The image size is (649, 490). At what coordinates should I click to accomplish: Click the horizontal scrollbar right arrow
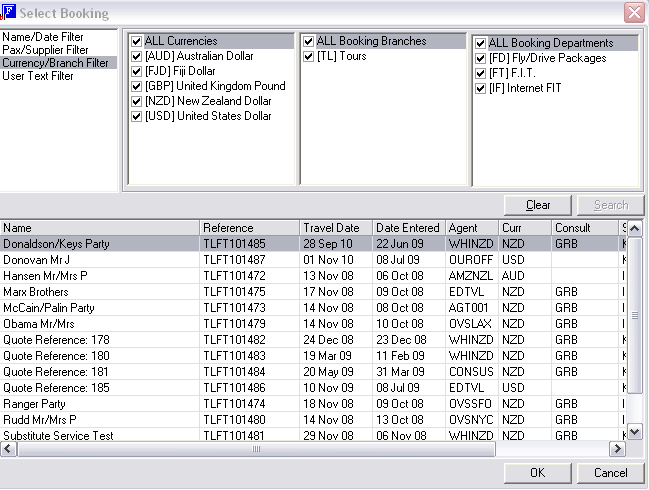(x=617, y=449)
